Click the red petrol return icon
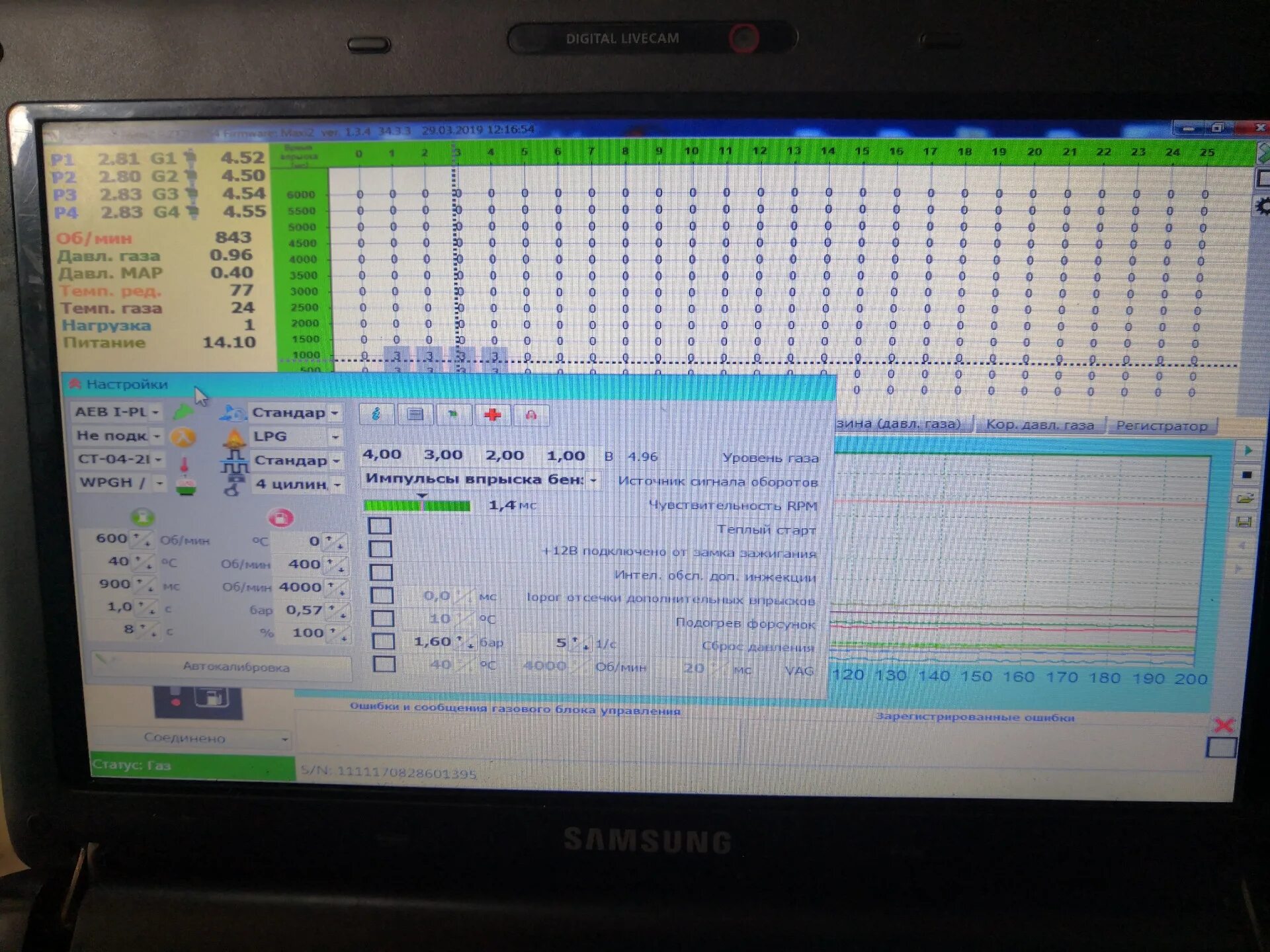 [x=280, y=518]
